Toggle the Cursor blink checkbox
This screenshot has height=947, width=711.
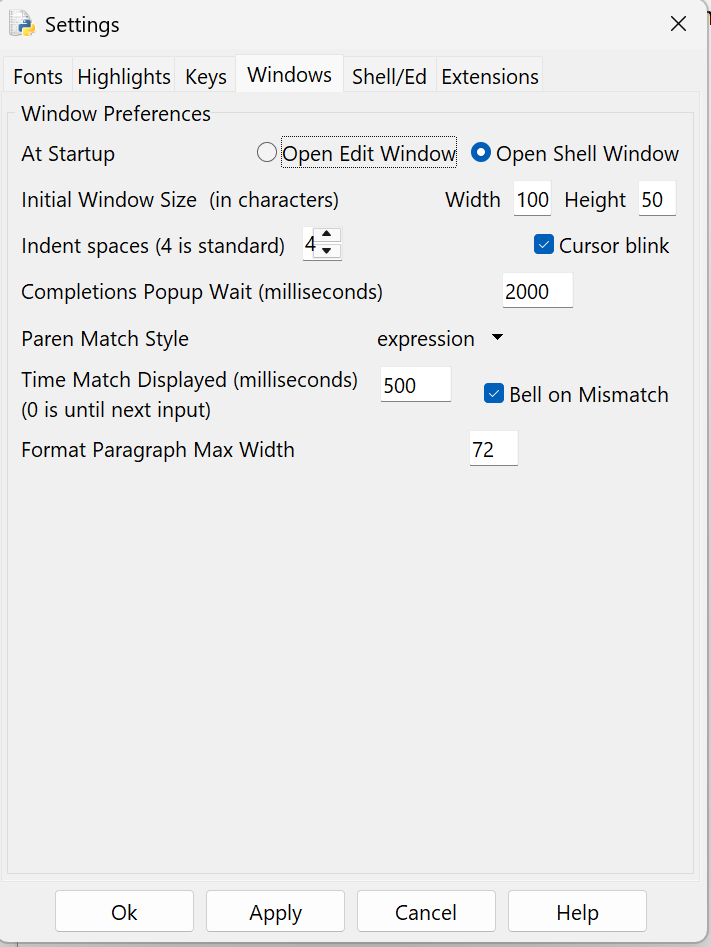click(544, 245)
